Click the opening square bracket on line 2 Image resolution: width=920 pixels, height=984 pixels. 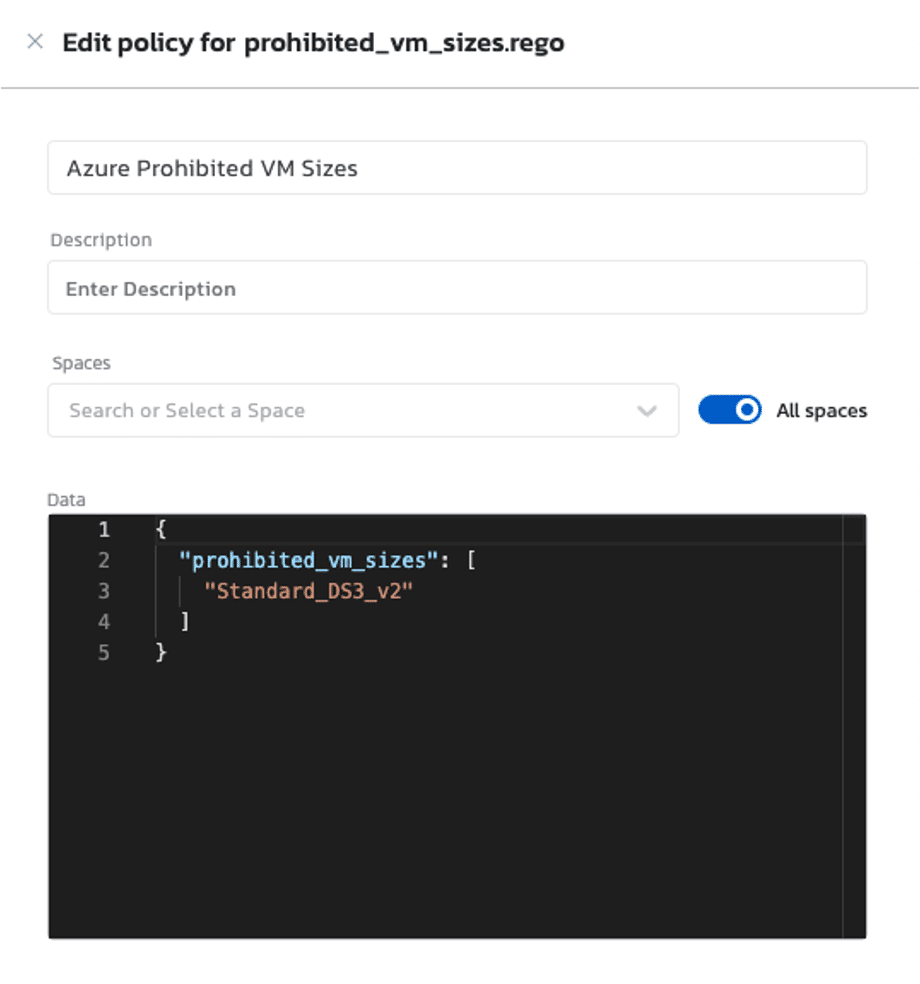coord(471,560)
